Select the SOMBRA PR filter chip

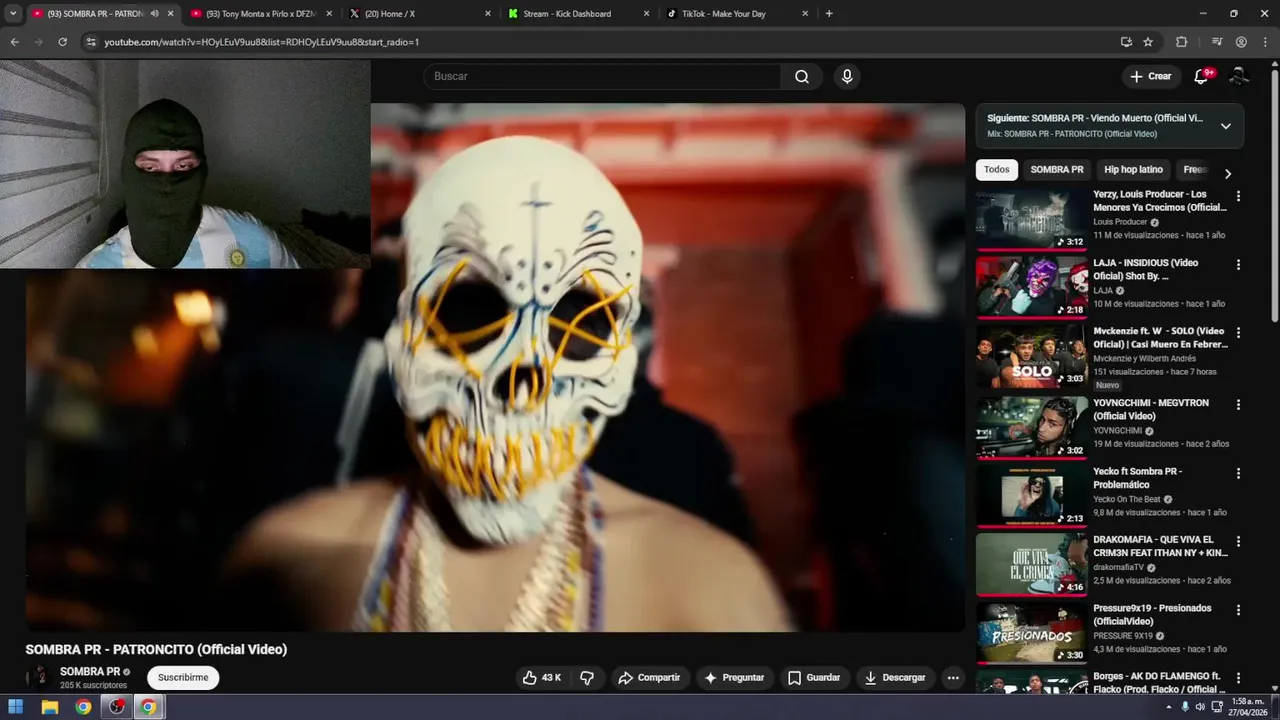(1057, 170)
